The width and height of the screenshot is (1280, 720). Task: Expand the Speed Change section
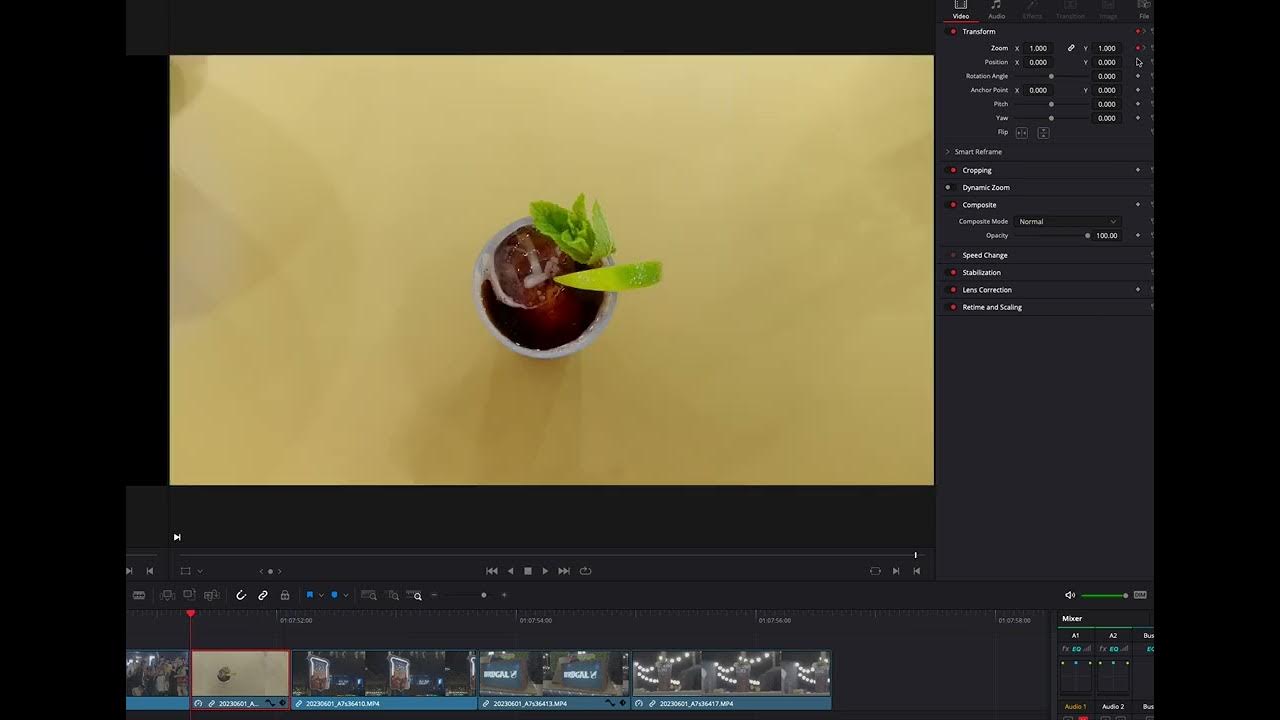pyautogui.click(x=985, y=255)
